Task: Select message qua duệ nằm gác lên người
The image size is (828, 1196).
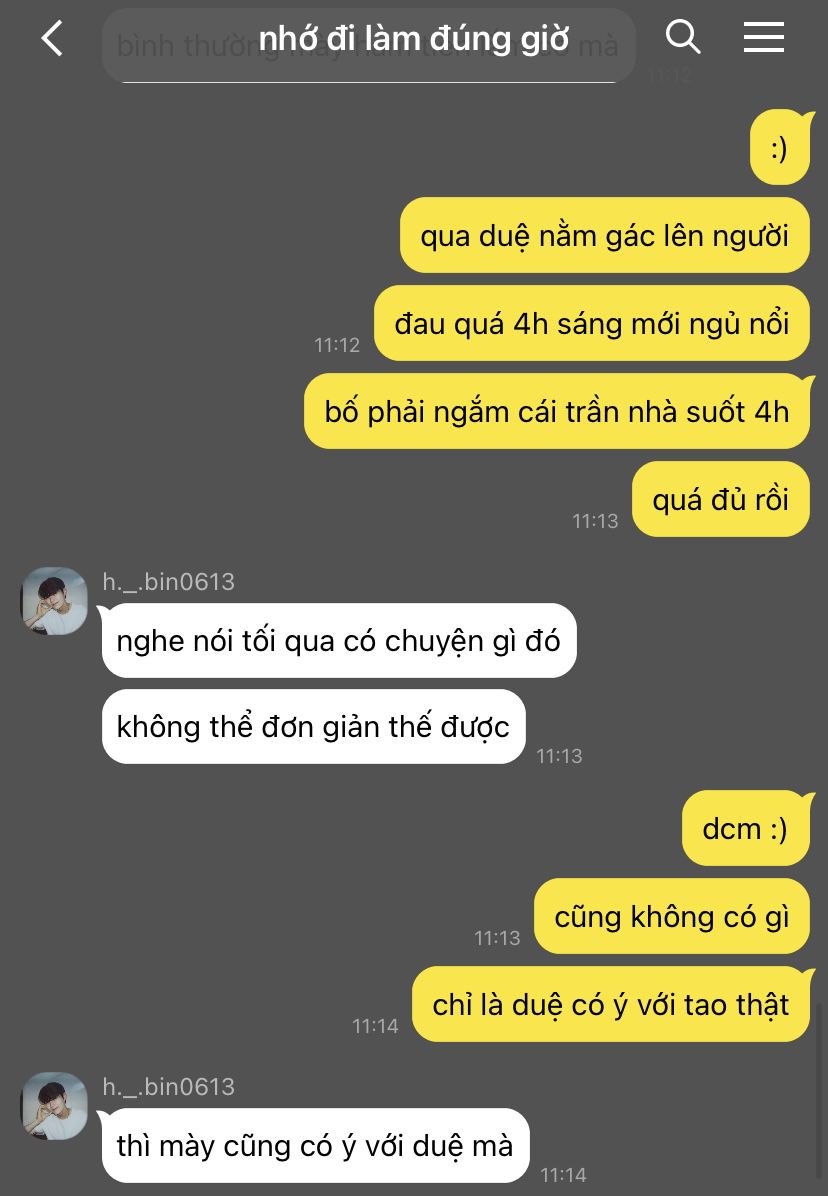Action: click(605, 236)
